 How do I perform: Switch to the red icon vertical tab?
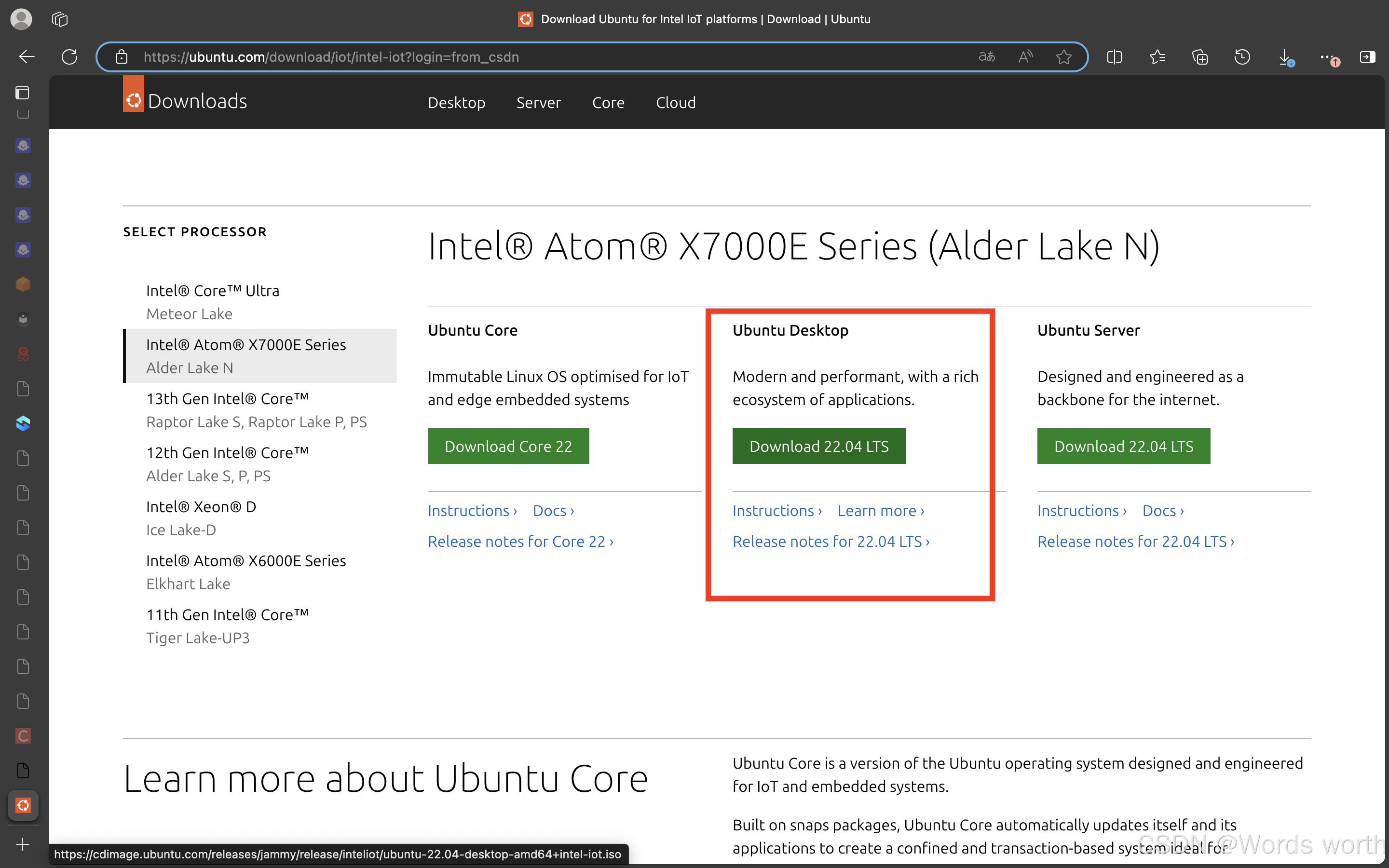(x=23, y=353)
